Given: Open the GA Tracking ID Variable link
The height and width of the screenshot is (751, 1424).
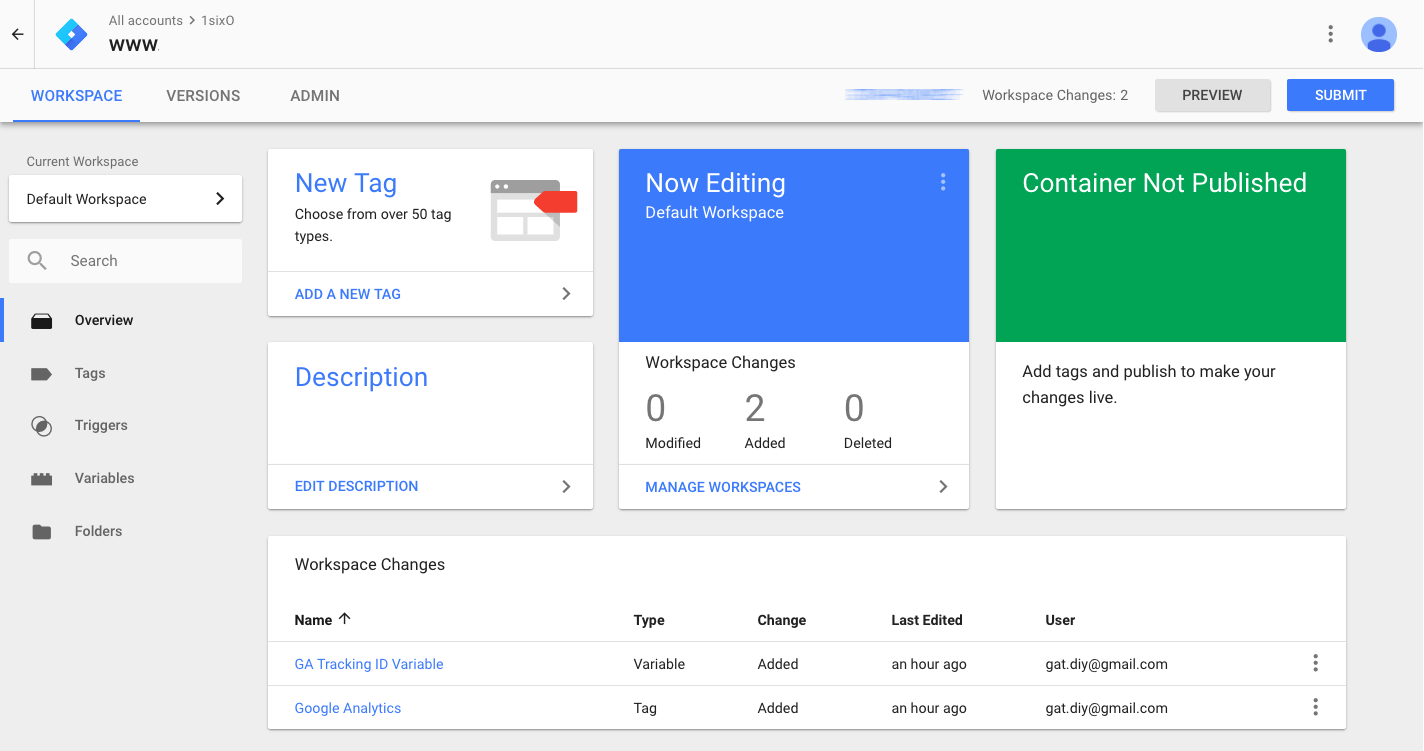Looking at the screenshot, I should (x=369, y=664).
